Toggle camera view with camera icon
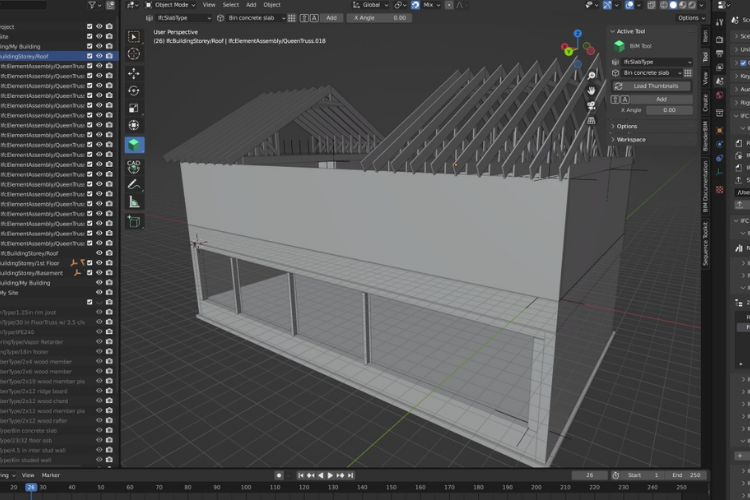The width and height of the screenshot is (750, 500). point(591,106)
